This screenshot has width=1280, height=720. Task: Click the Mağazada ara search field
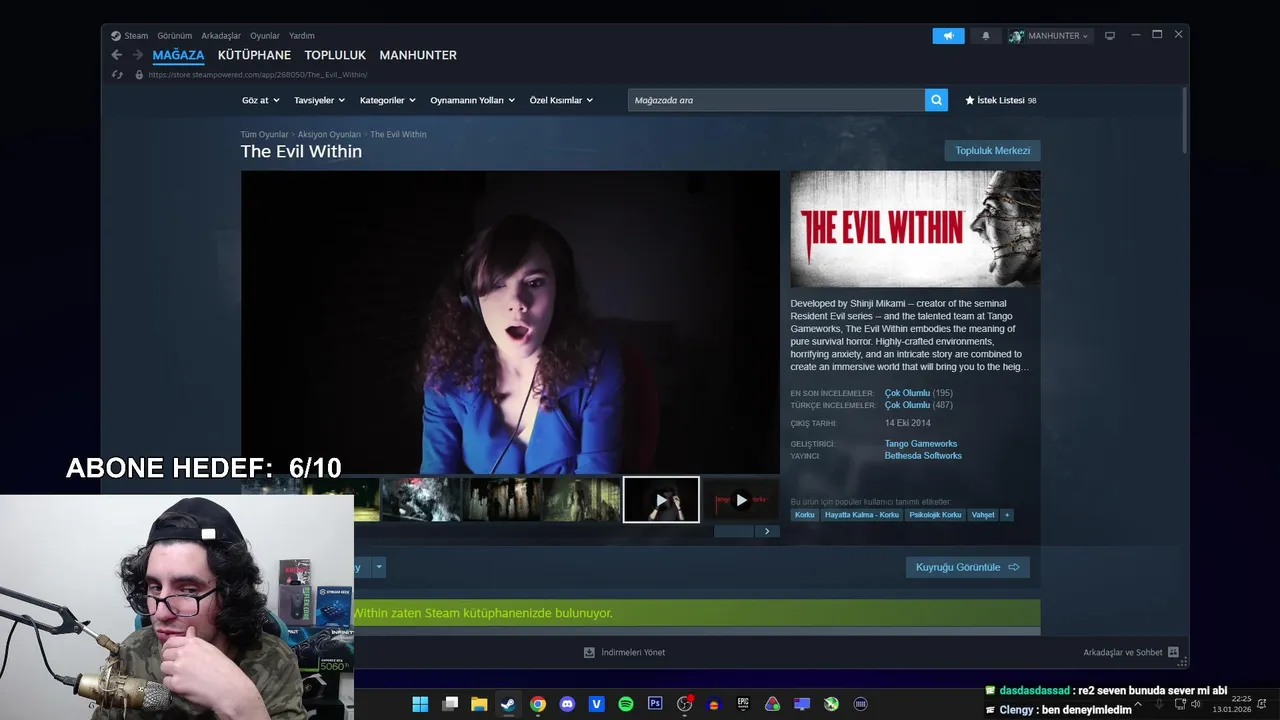[x=776, y=100]
